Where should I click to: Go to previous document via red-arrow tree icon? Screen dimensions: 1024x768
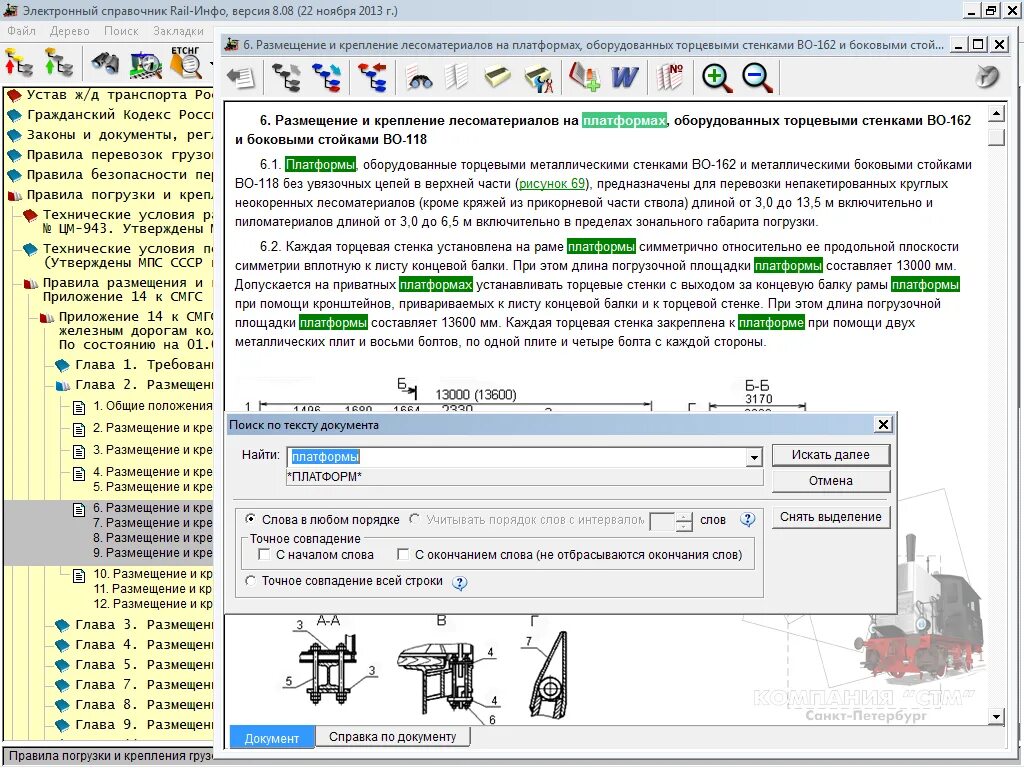[x=372, y=78]
